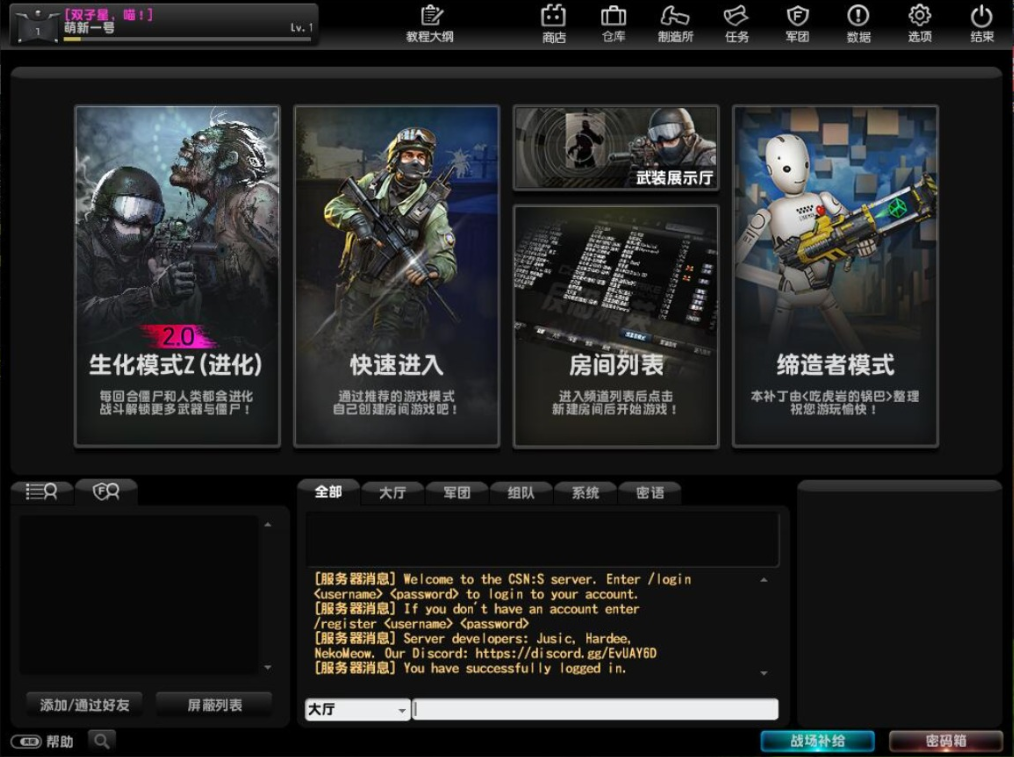
Task: Switch chat to the 军团 tab
Action: click(457, 493)
